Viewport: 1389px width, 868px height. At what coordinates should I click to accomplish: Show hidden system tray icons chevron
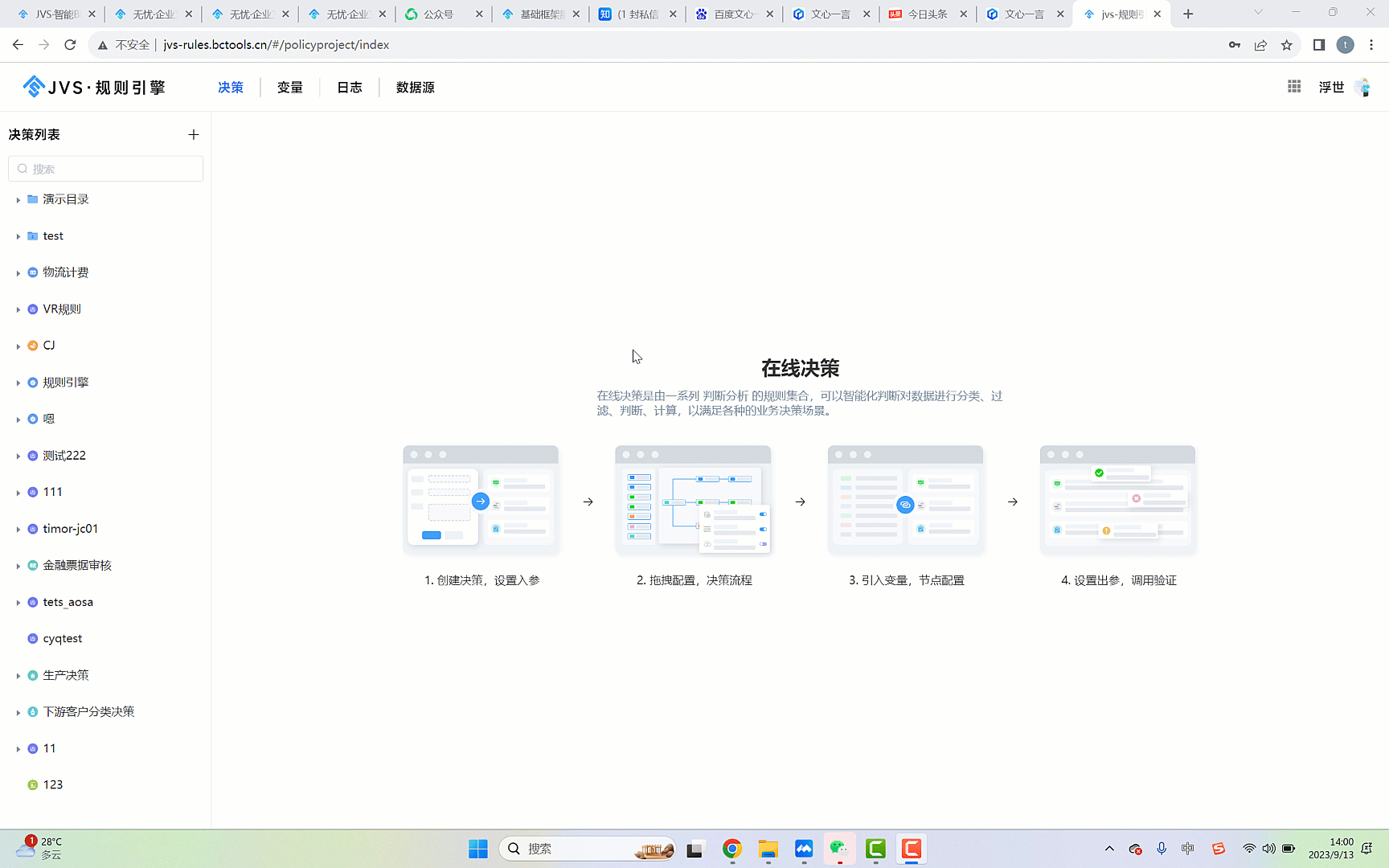pos(1109,849)
